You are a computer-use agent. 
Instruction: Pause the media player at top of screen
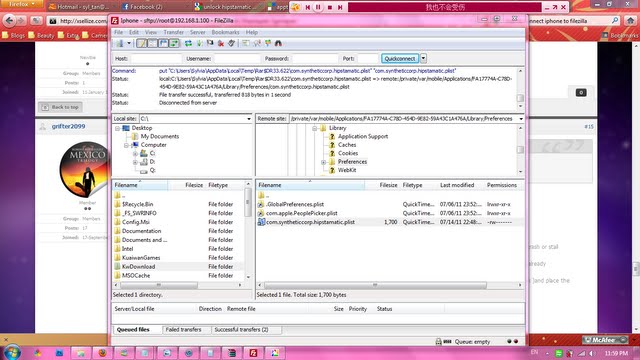coord(318,7)
